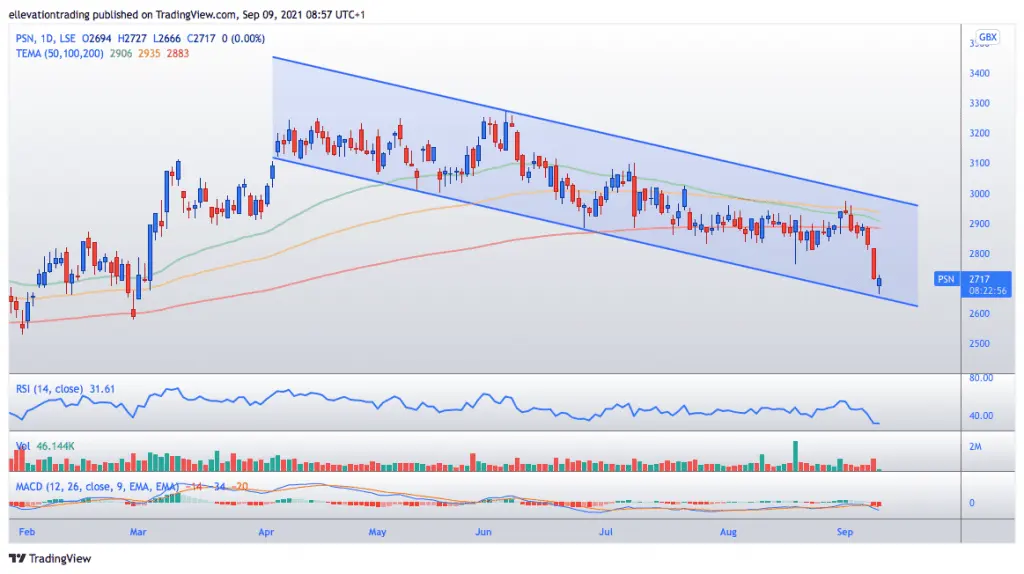Screen dimensions: 1024x574
Task: Click the blue PSN price label
Action: tap(946, 279)
